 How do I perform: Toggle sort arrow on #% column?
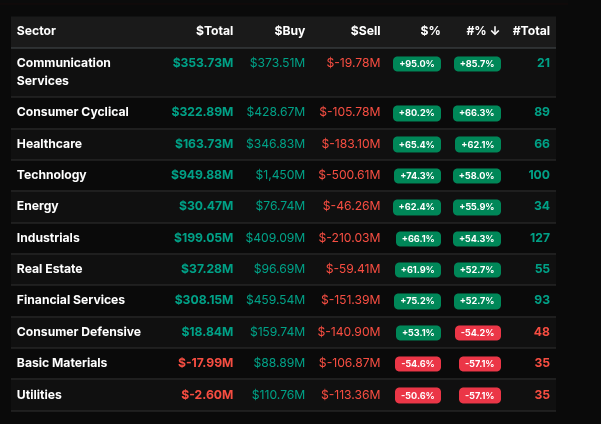point(495,31)
